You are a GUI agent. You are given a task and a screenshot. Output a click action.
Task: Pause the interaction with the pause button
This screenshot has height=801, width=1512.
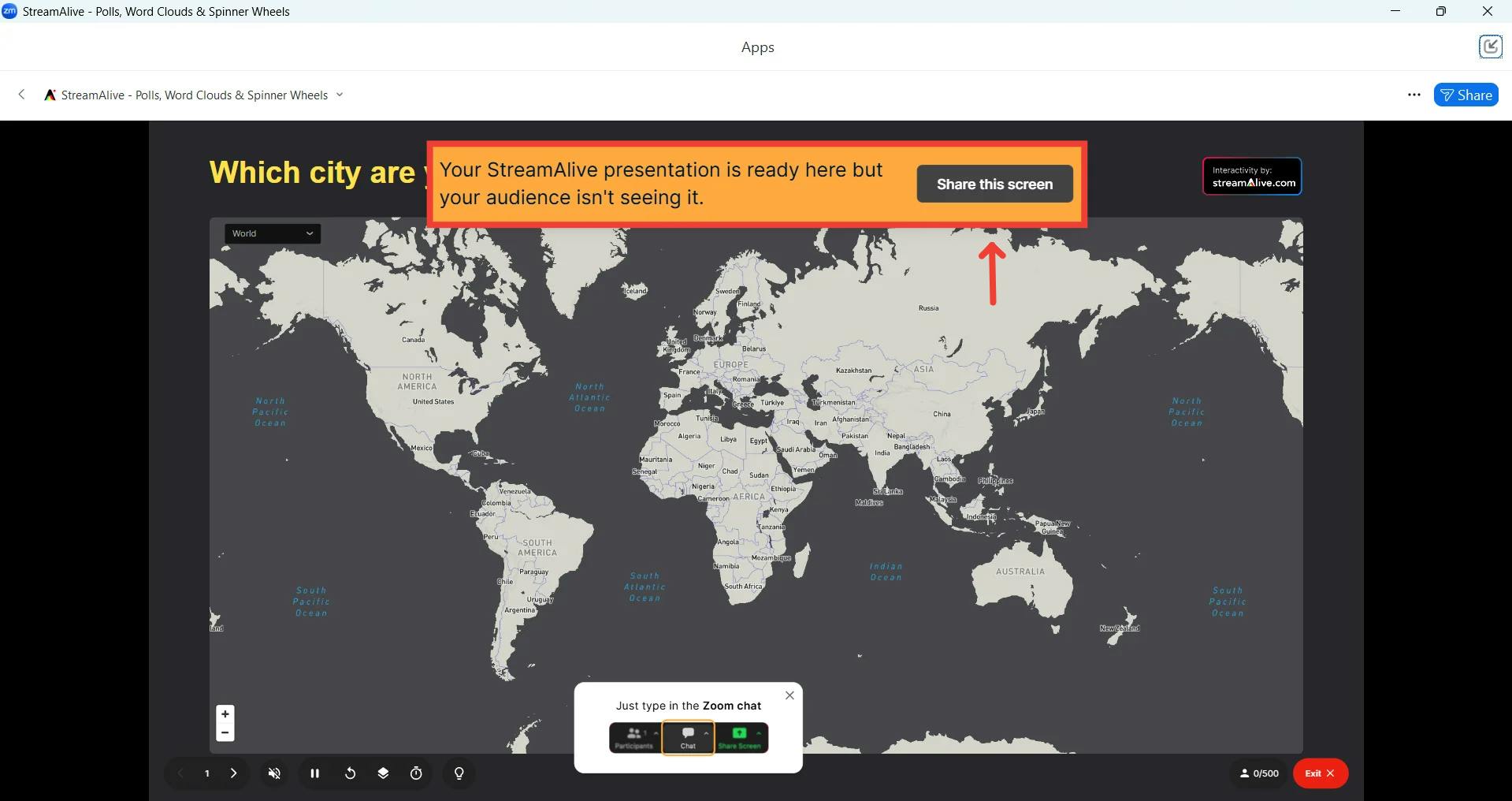pyautogui.click(x=315, y=773)
